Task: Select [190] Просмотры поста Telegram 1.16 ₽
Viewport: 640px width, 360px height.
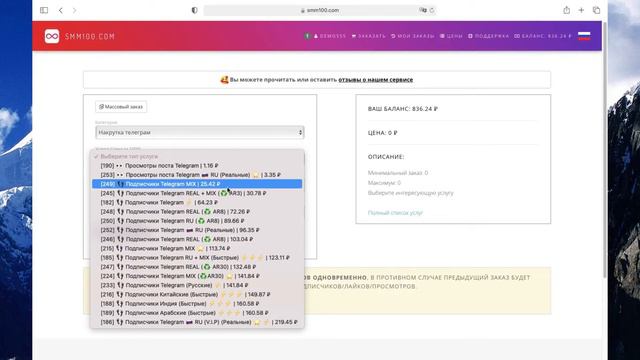Action: [x=197, y=166]
